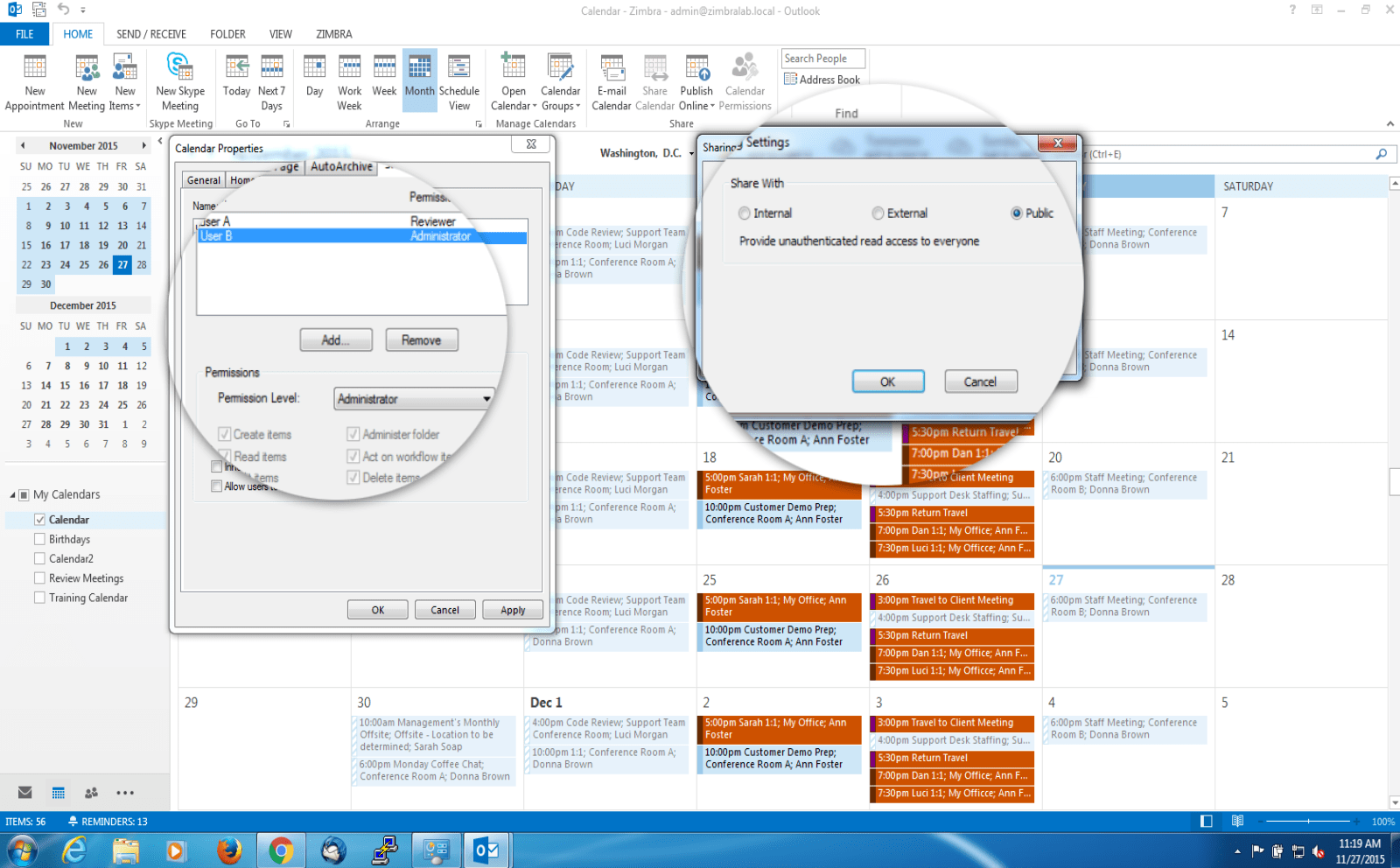Collapse the folder pane
The image size is (1400, 868).
pyautogui.click(x=160, y=141)
